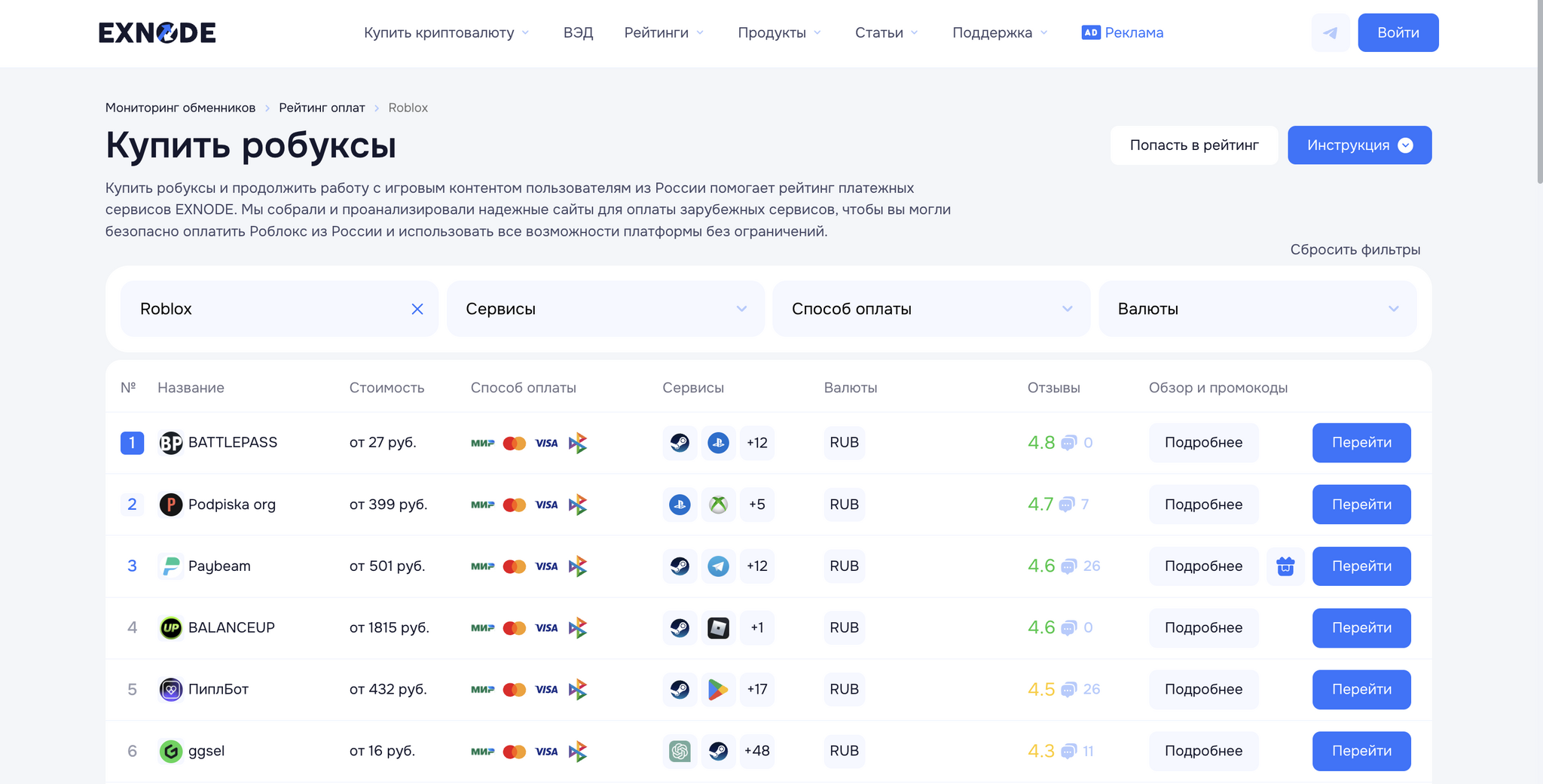Click the reviews comment icon for Podpiska org
This screenshot has height=784, width=1543.
coord(1067,505)
